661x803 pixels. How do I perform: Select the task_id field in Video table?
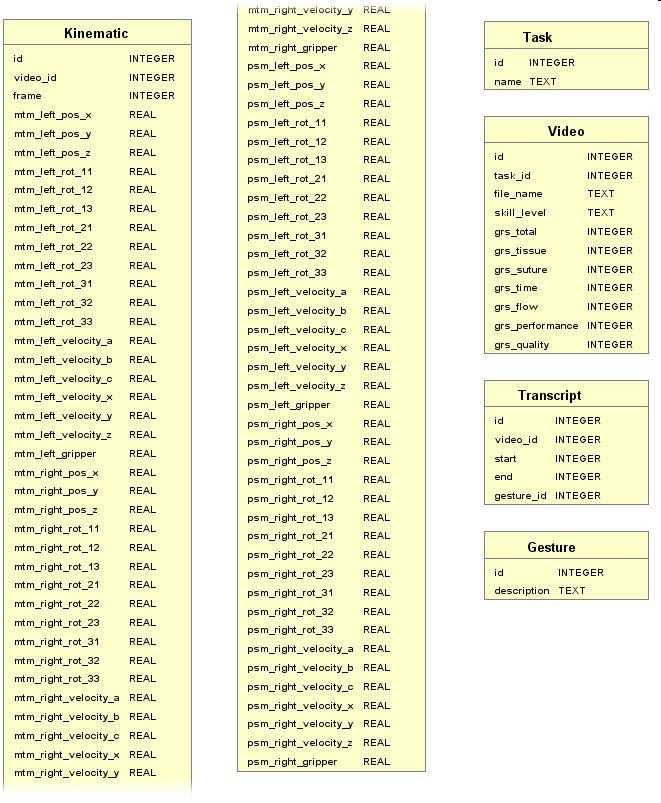[566, 175]
